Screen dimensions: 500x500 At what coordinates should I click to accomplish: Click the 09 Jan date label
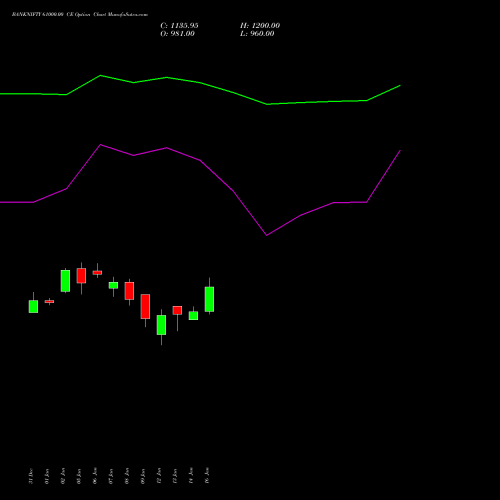pyautogui.click(x=143, y=476)
